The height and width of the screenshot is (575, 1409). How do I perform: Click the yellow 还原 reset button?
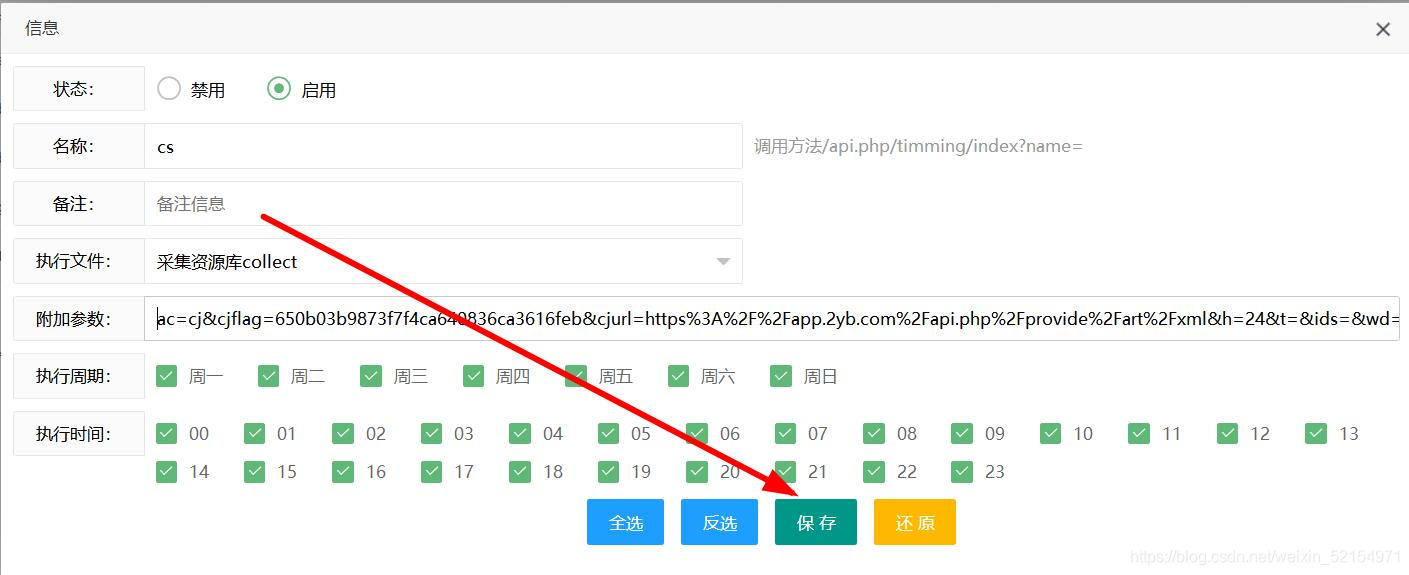pos(914,522)
